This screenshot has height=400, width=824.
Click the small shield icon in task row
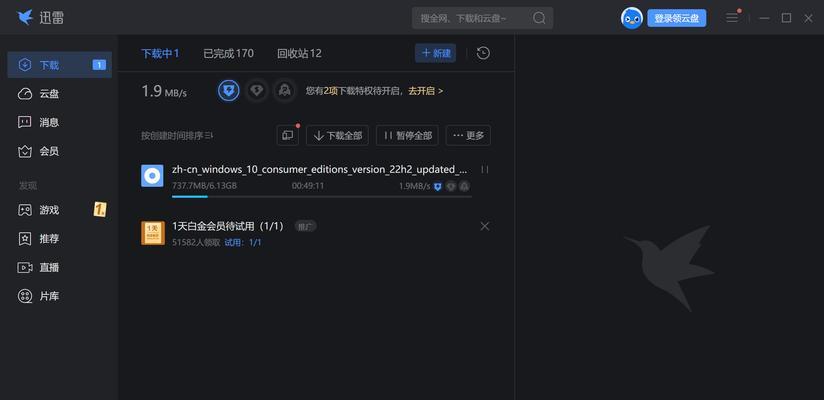pyautogui.click(x=438, y=186)
